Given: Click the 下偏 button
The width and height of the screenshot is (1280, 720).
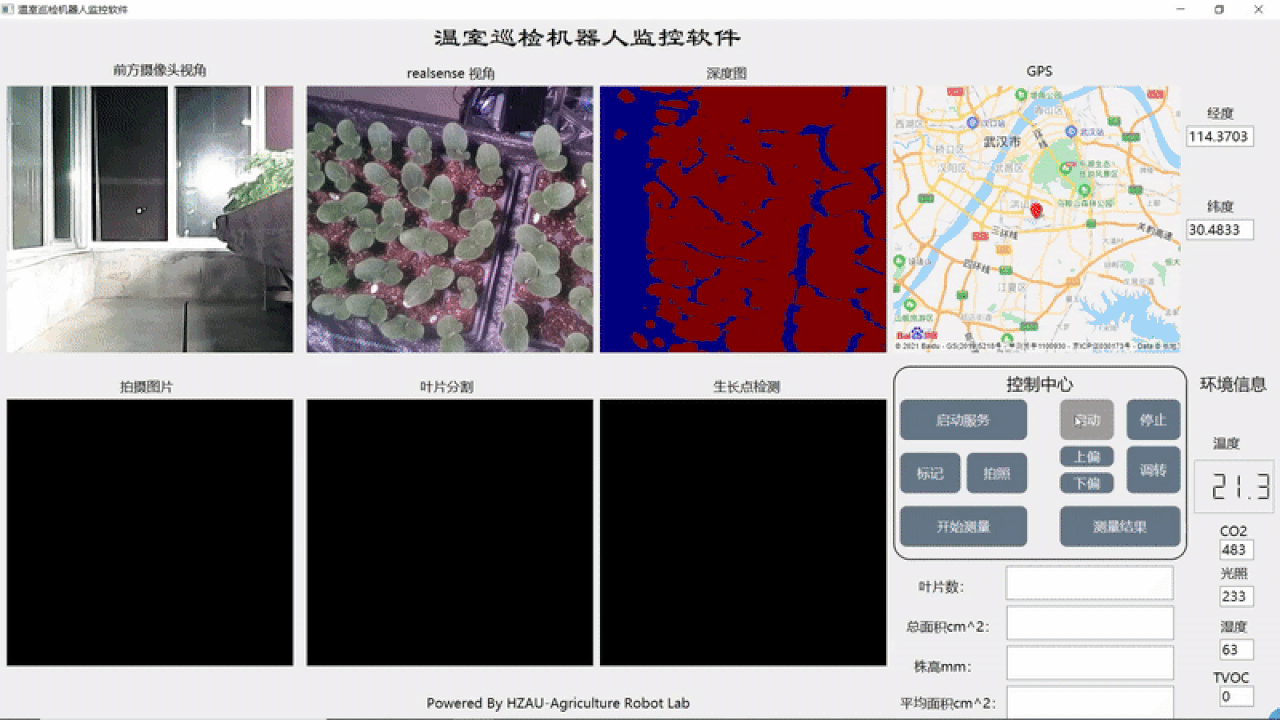Looking at the screenshot, I should (1086, 483).
